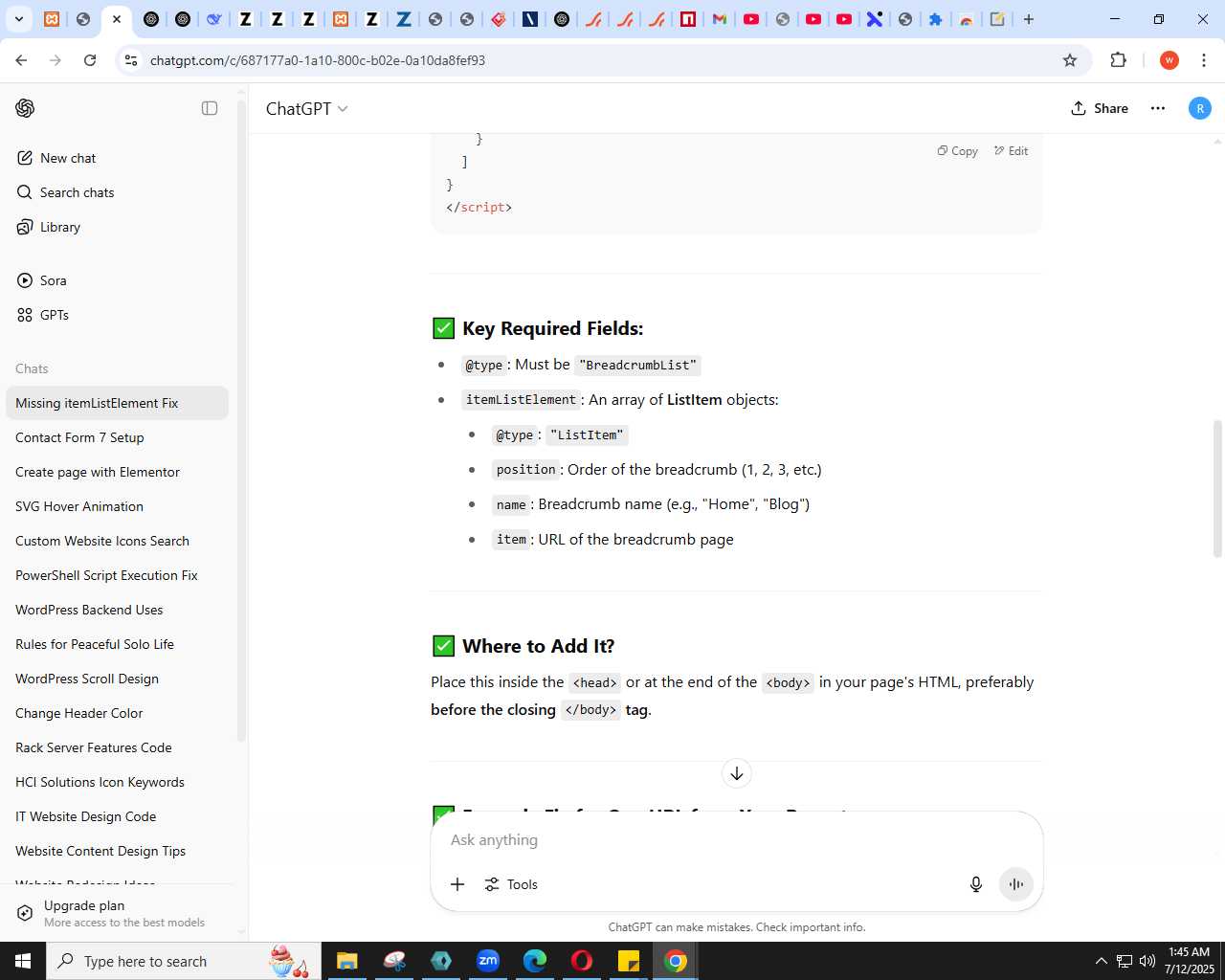The height and width of the screenshot is (980, 1225).
Task: Open a new browser tab
Action: click(1029, 19)
